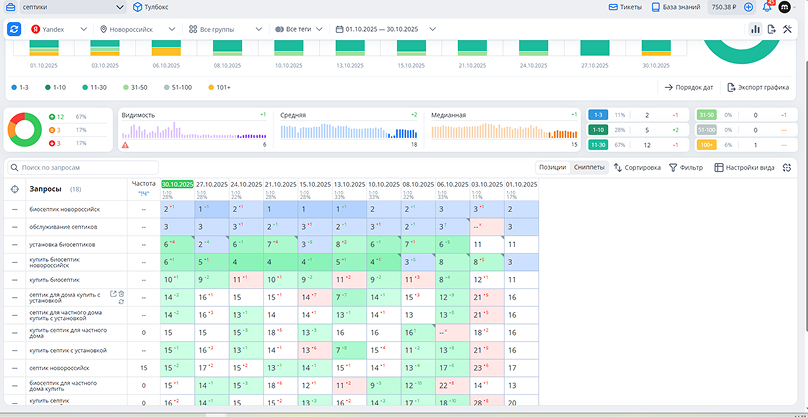Viewport: 808px width, 417px height.
Task: Open the tools wrench icon
Action: (787, 29)
